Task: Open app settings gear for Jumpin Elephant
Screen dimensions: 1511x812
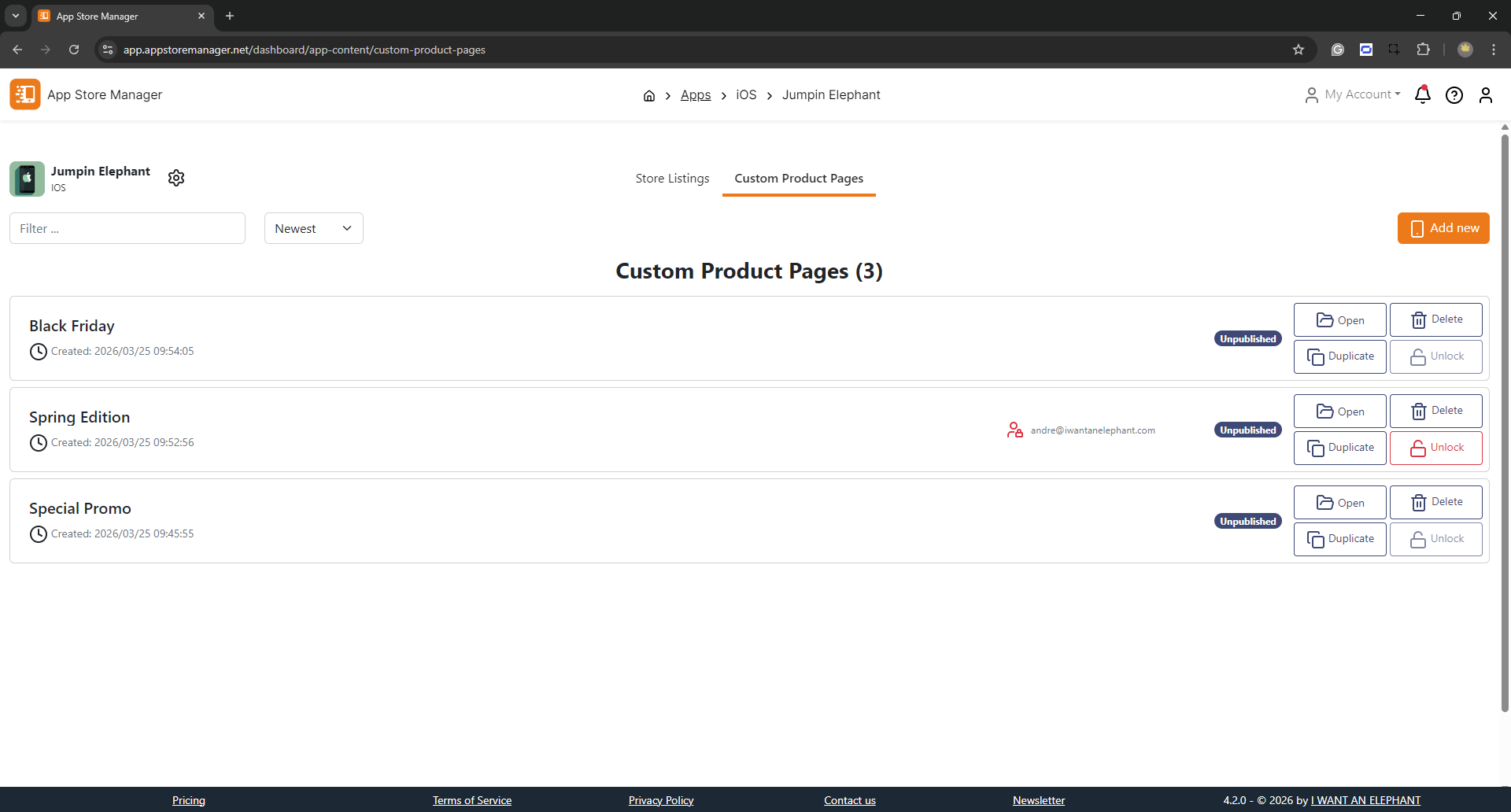Action: 176,178
